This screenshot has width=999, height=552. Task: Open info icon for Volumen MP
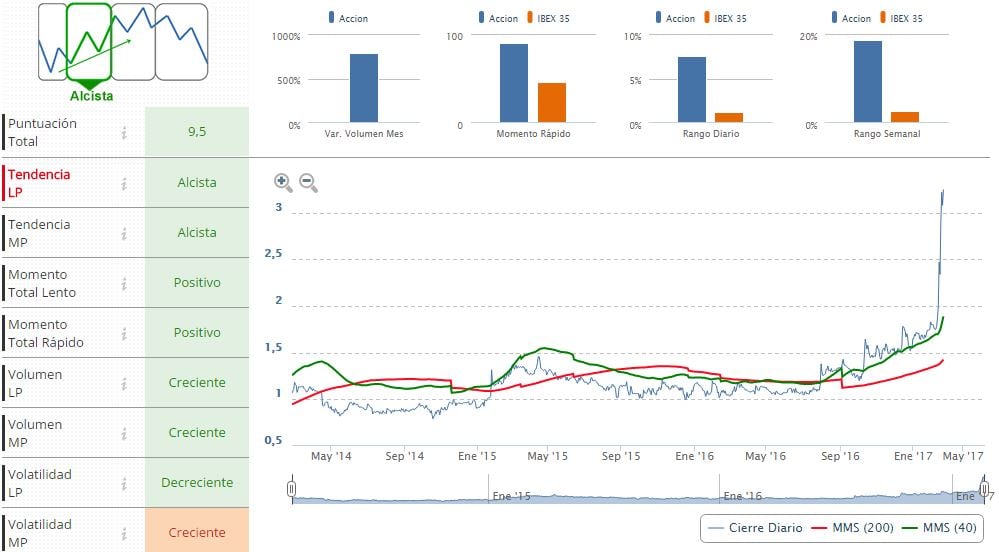click(124, 433)
